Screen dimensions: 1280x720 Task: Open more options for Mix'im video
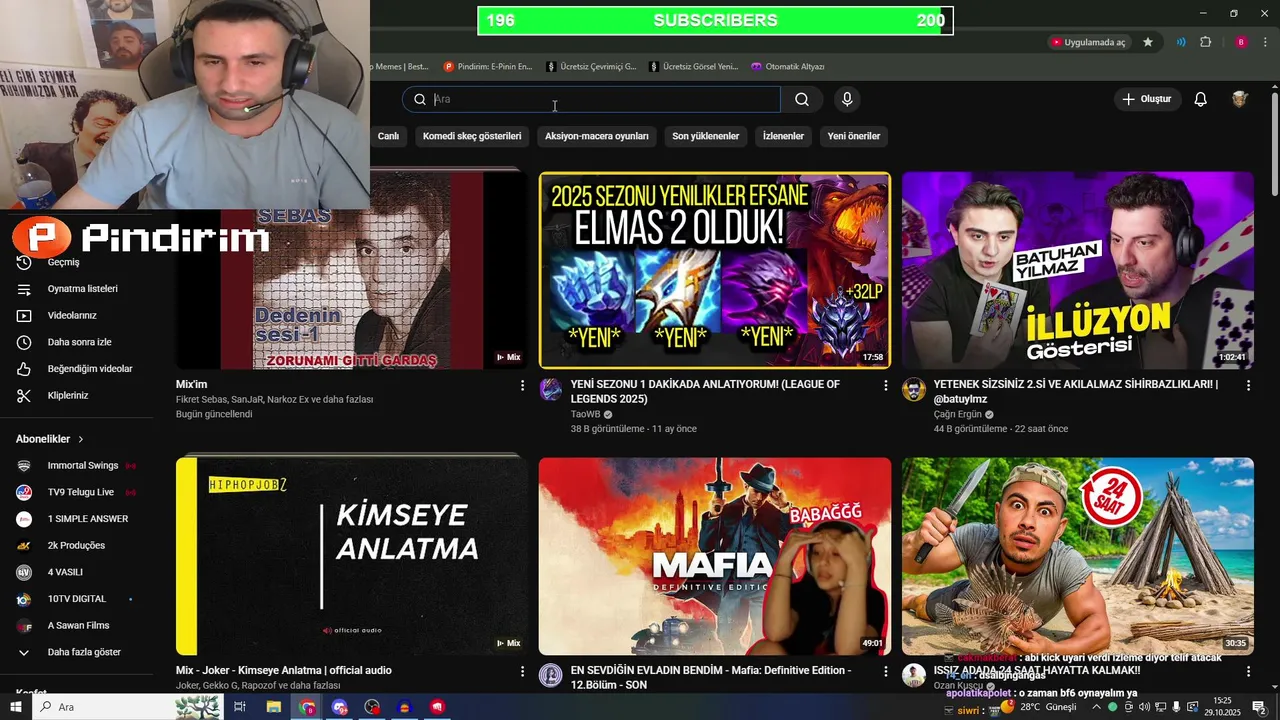[522, 385]
